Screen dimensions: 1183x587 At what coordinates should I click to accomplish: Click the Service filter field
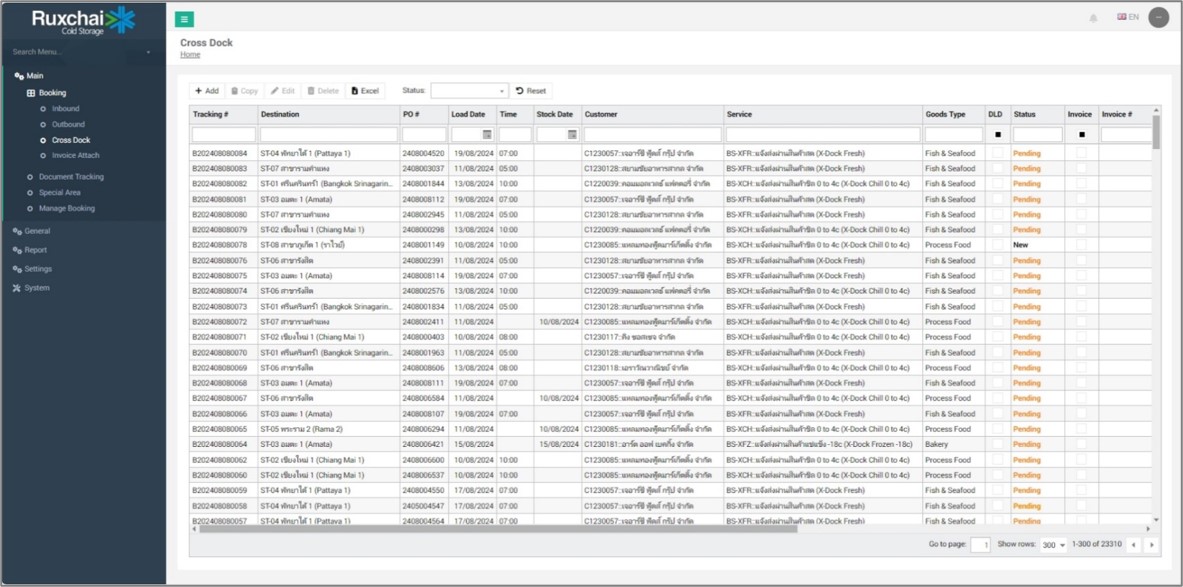(x=823, y=134)
